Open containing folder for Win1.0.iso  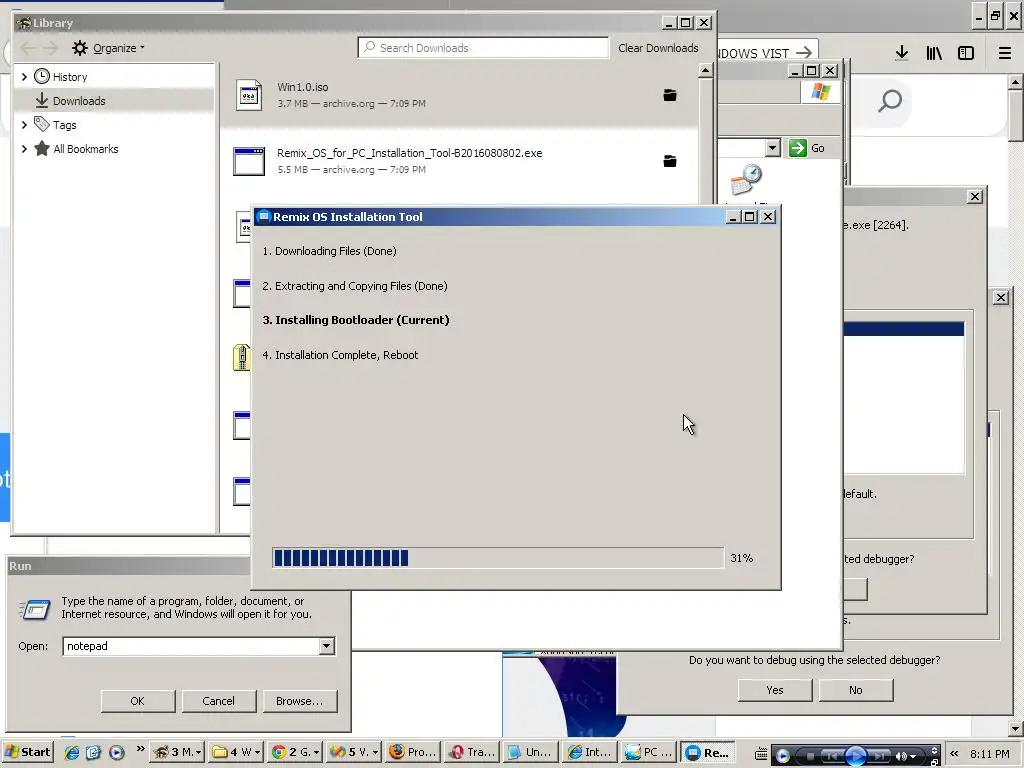tap(669, 95)
